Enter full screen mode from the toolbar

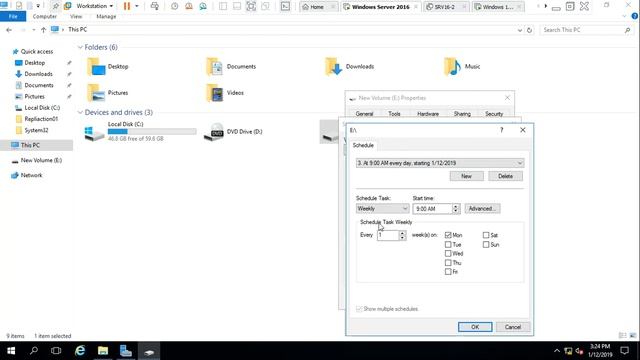click(x=251, y=6)
